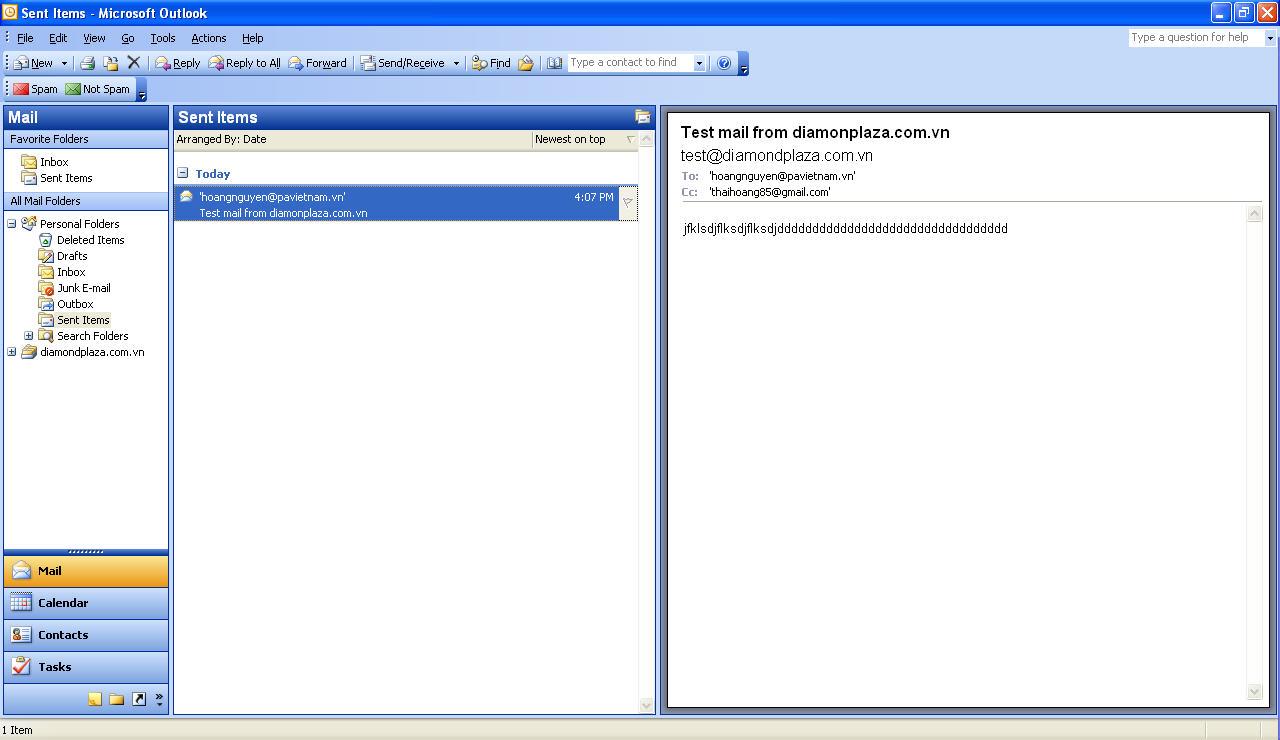
Task: Click Arranged By: Date header
Action: pos(353,139)
